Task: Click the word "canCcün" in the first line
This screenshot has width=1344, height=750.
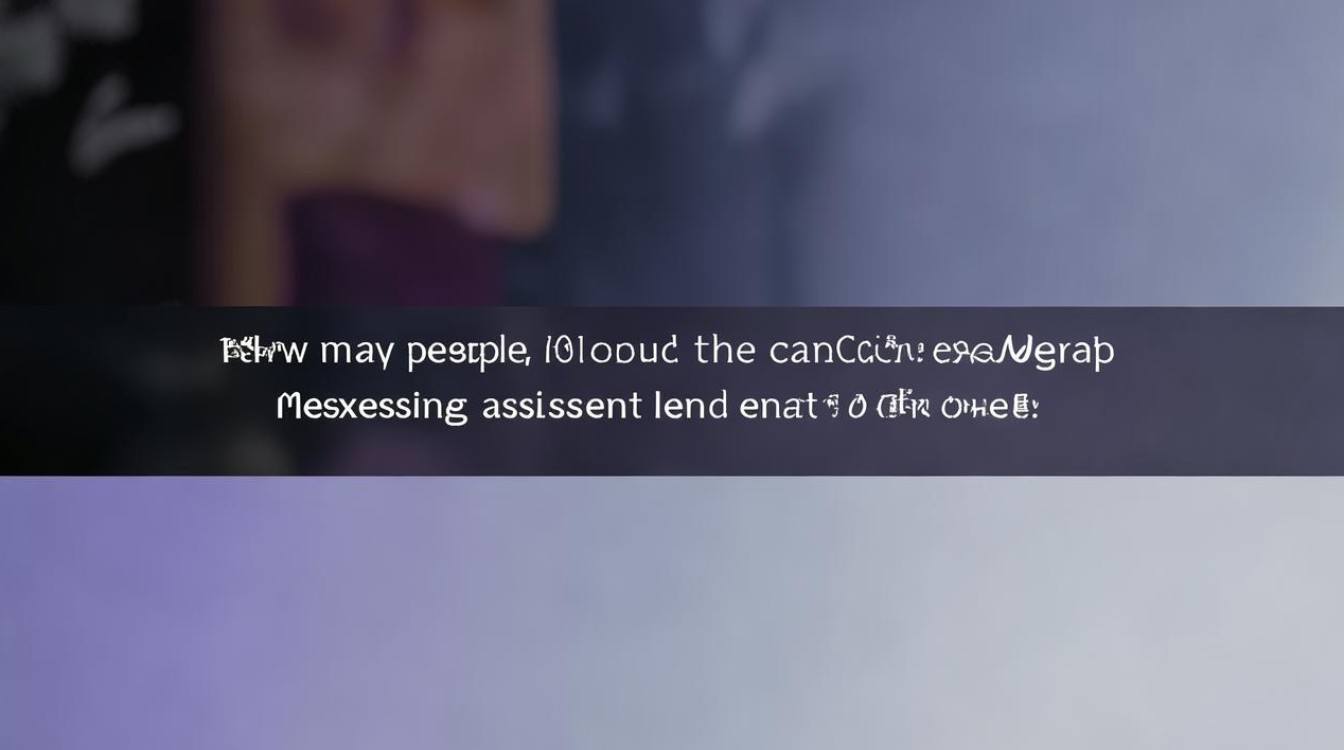Action: tap(846, 351)
